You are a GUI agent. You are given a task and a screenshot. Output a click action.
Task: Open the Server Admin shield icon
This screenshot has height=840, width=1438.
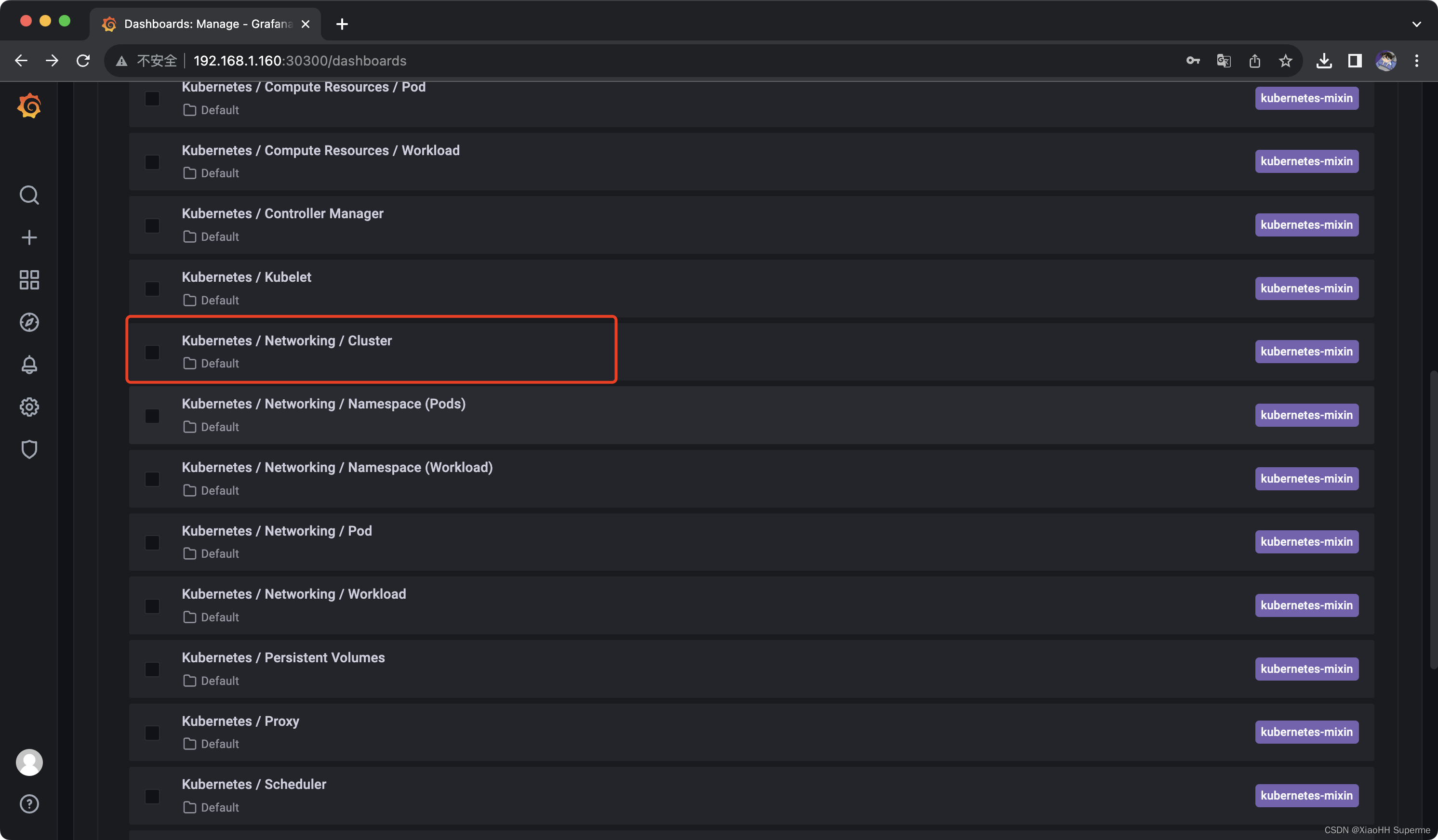point(29,449)
